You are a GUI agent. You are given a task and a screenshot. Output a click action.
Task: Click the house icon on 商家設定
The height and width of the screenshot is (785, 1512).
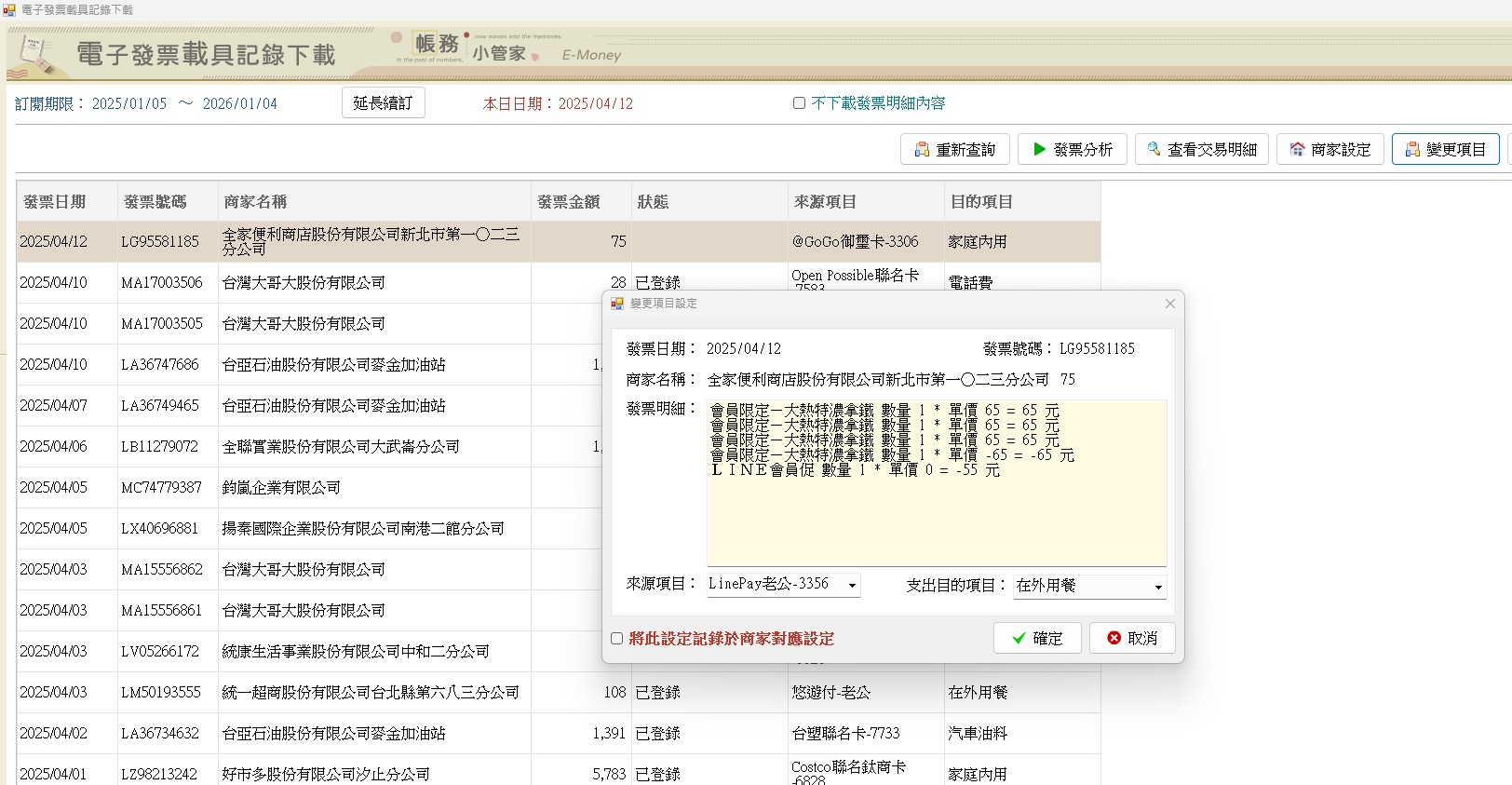(x=1297, y=149)
